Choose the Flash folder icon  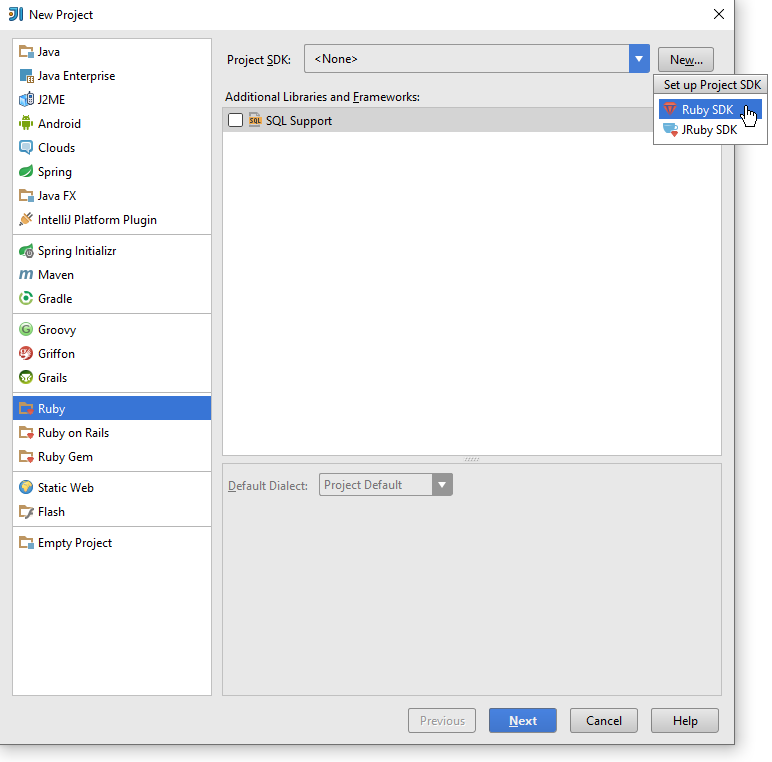(26, 512)
